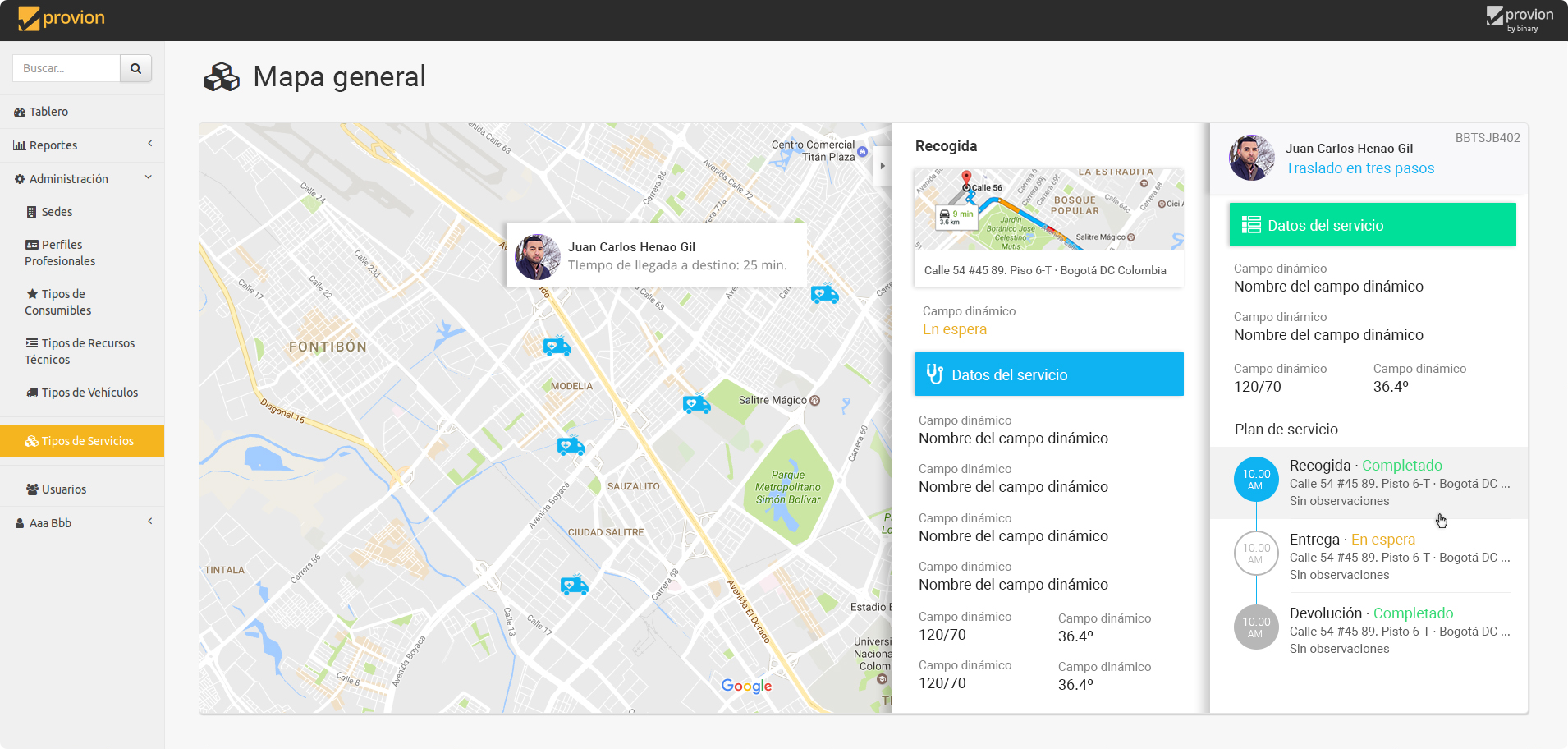
Task: Click the ambulance marker near Calle 63
Action: pyautogui.click(x=824, y=295)
